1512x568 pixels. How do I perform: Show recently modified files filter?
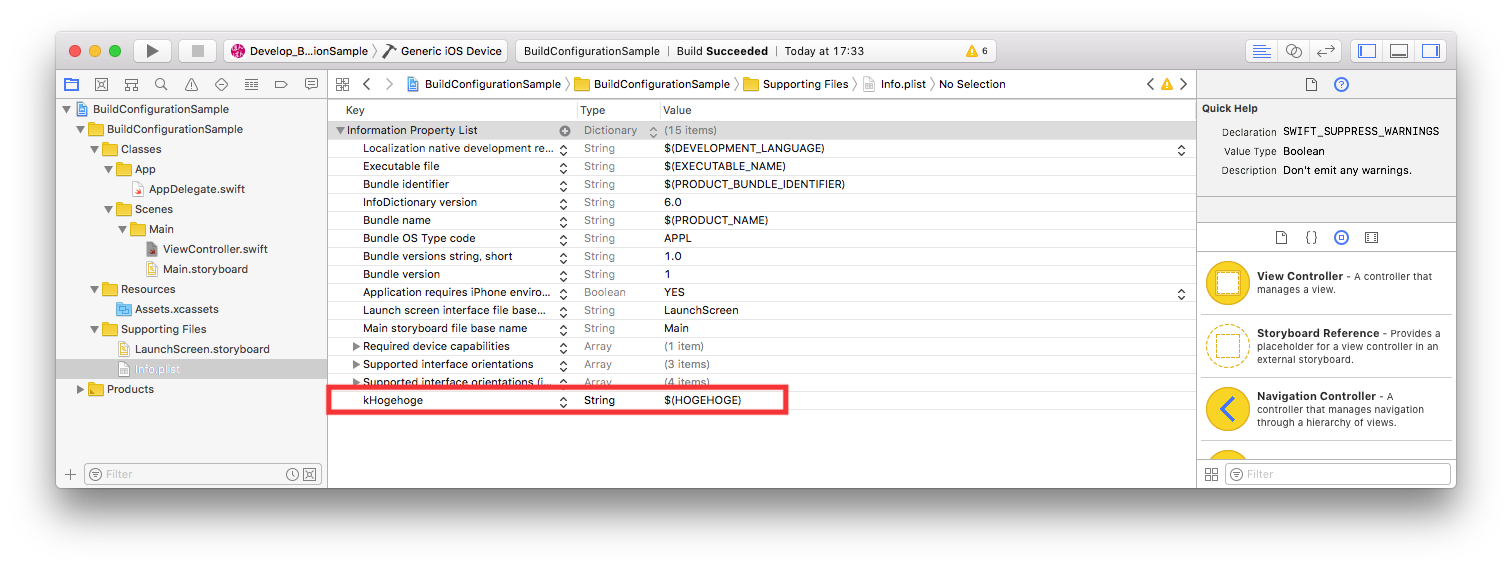tap(292, 474)
